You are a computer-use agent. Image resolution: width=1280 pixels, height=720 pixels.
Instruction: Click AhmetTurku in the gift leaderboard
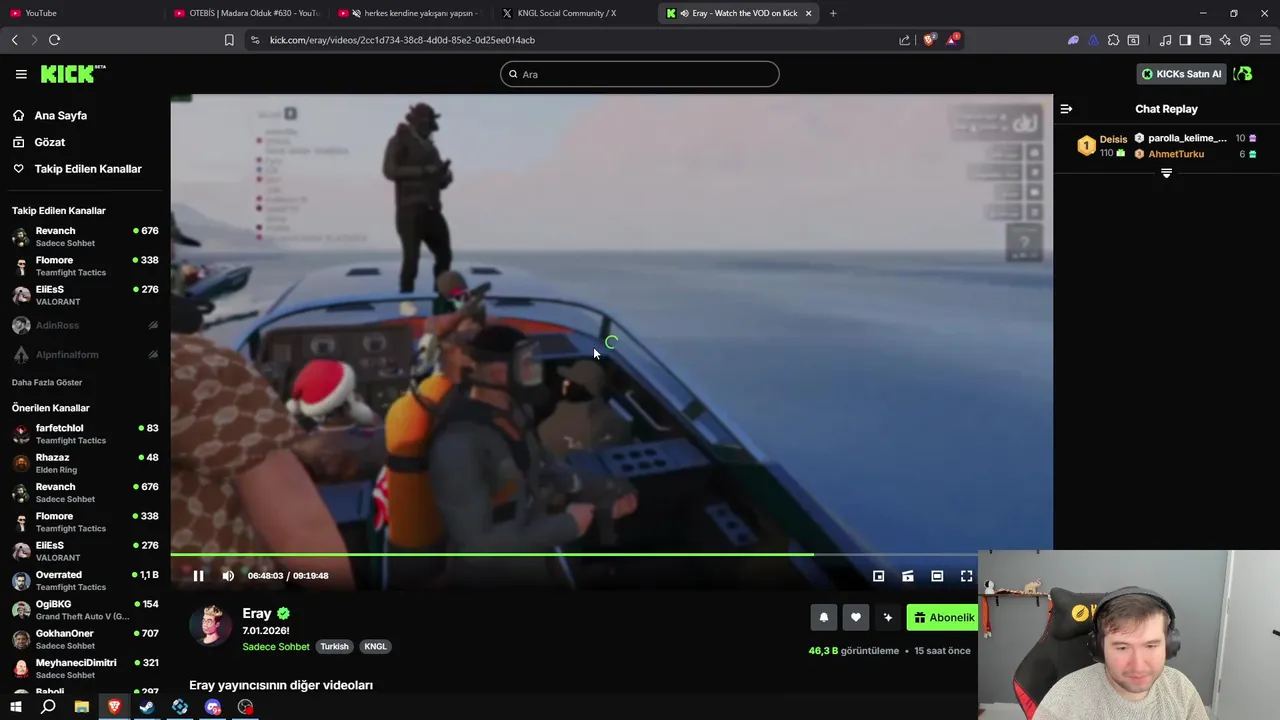click(1176, 154)
